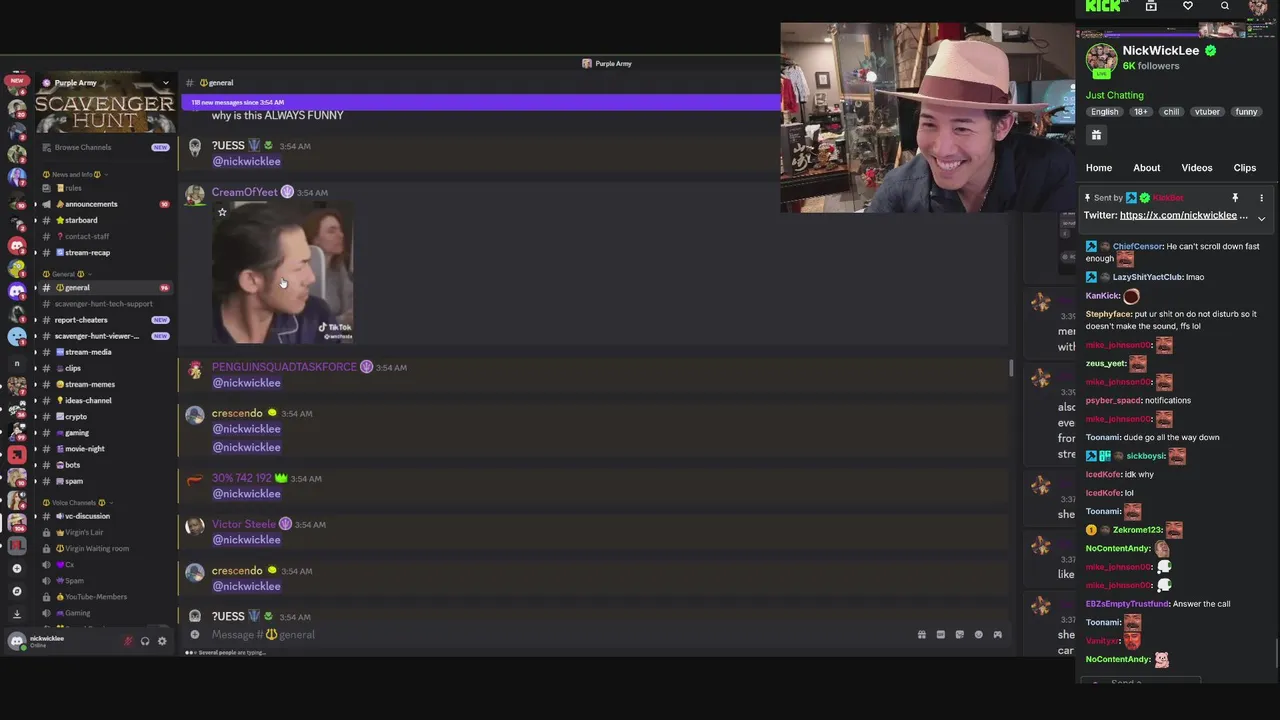Click the NEW unread indicator above server list
This screenshot has height=720, width=1280.
point(16,80)
